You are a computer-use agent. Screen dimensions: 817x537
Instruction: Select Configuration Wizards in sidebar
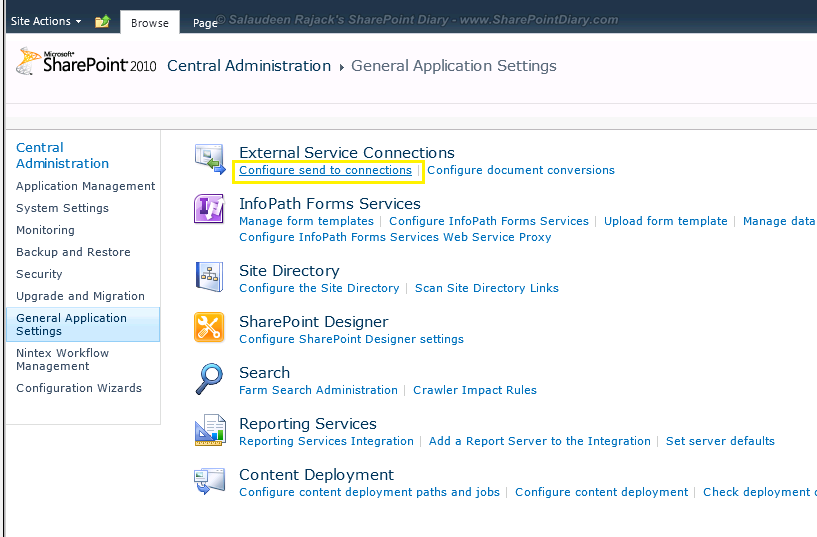pos(79,388)
